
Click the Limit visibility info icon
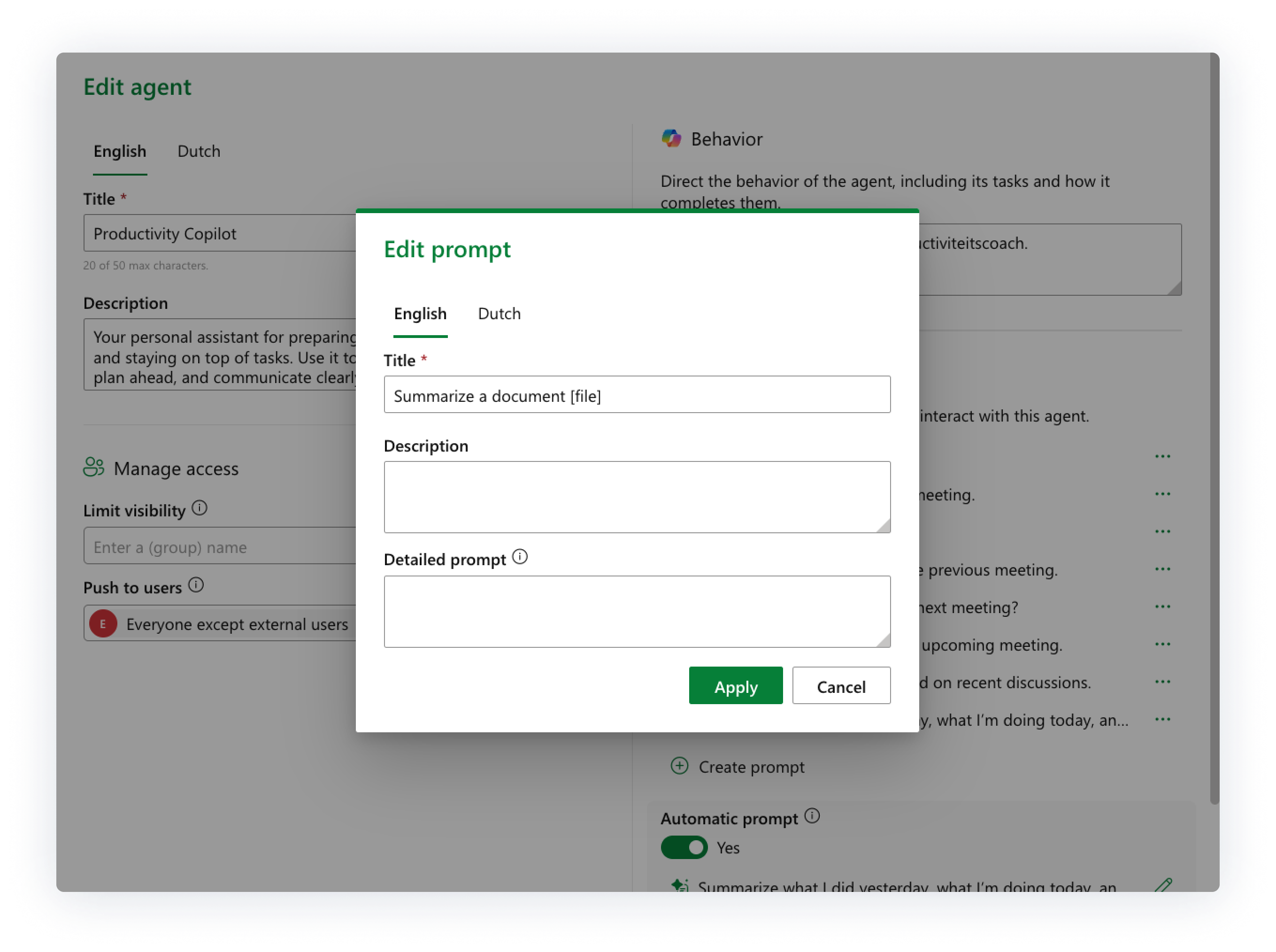click(200, 508)
